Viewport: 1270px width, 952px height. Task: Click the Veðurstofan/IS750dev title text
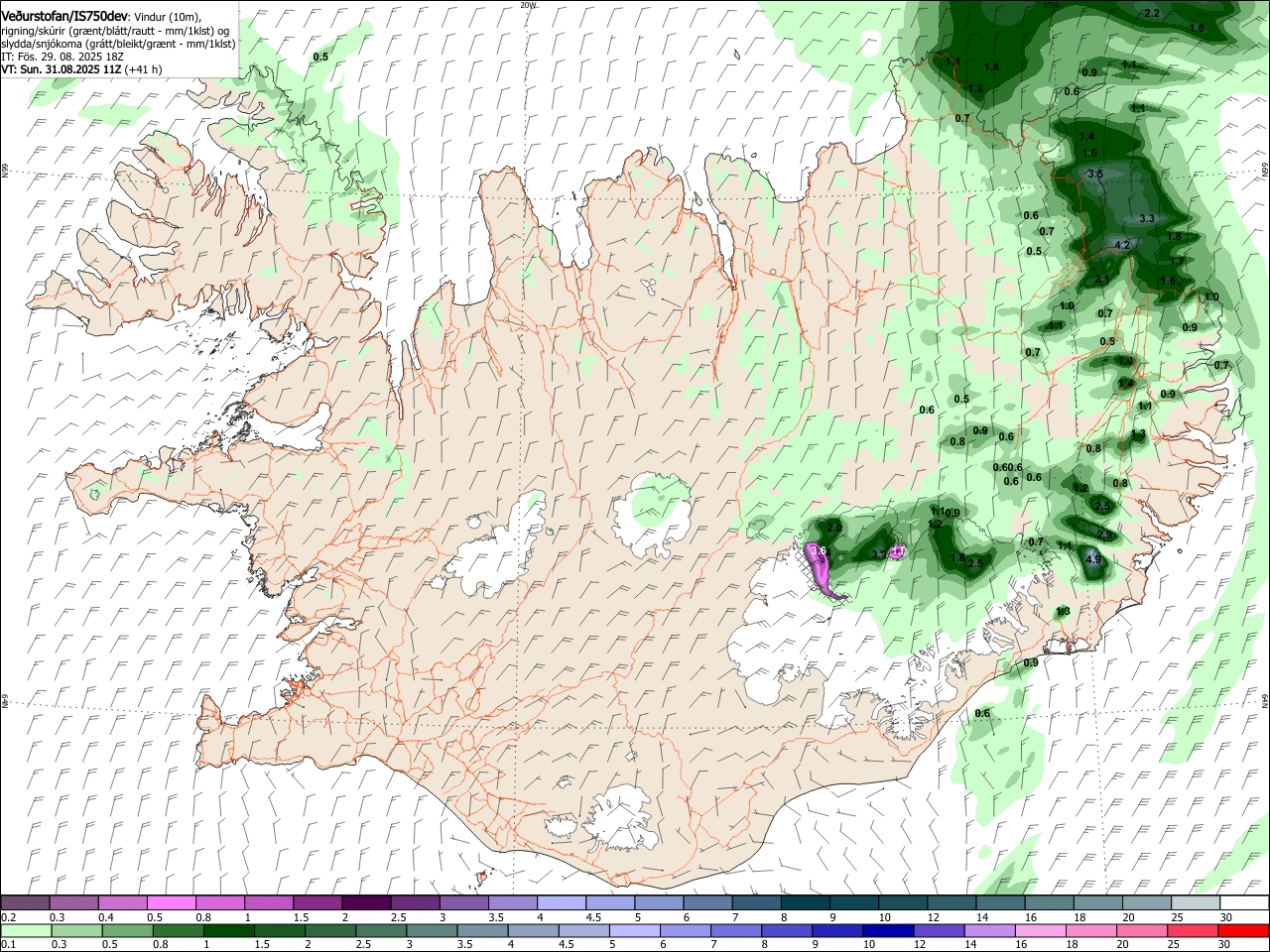point(64,15)
